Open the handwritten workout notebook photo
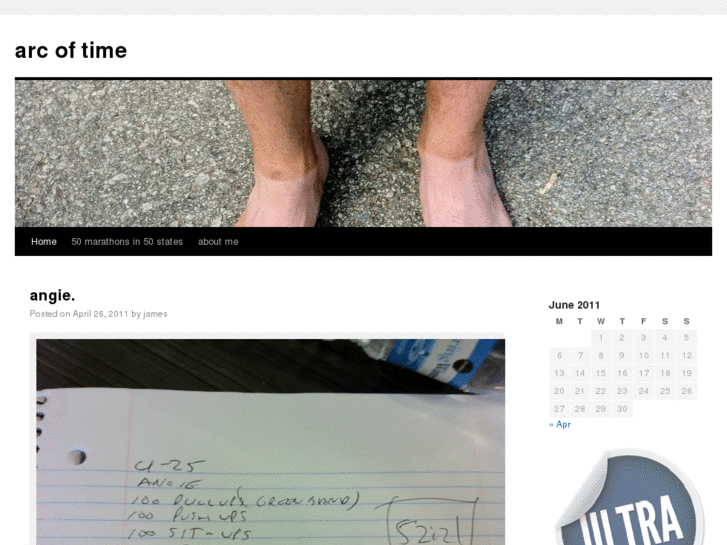Viewport: 727px width, 545px height. click(271, 442)
